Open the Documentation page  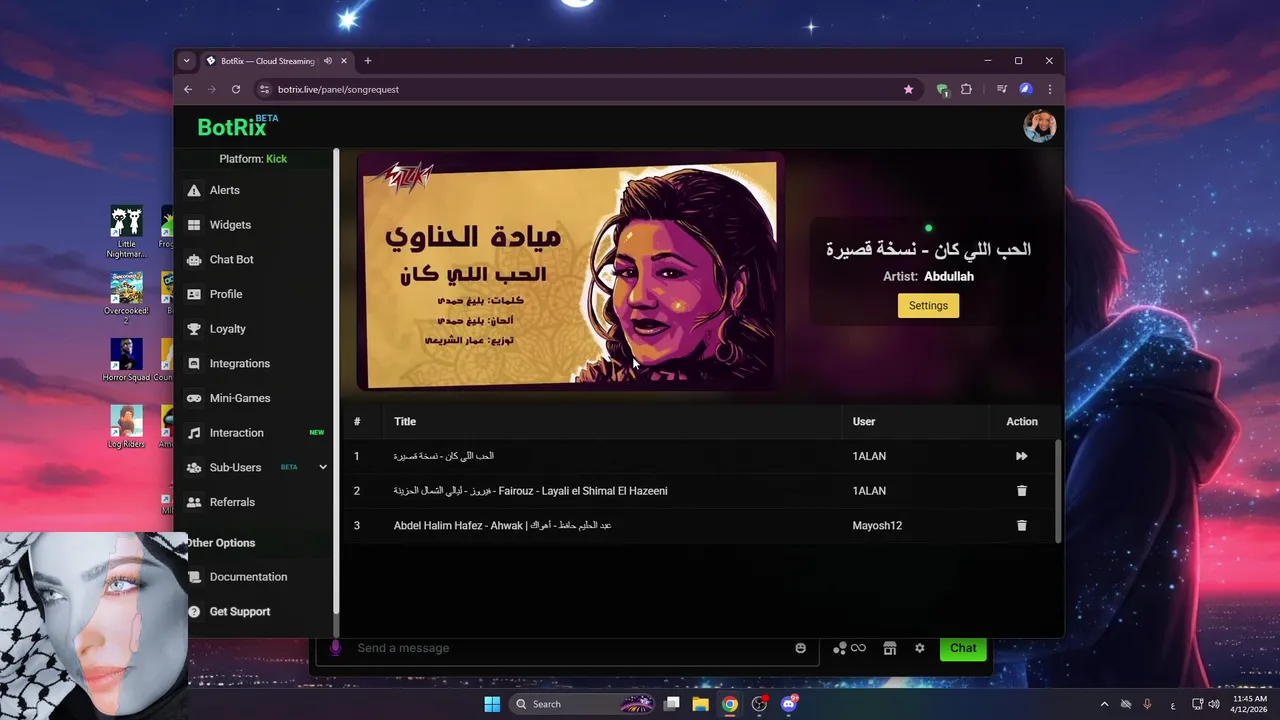tap(248, 577)
